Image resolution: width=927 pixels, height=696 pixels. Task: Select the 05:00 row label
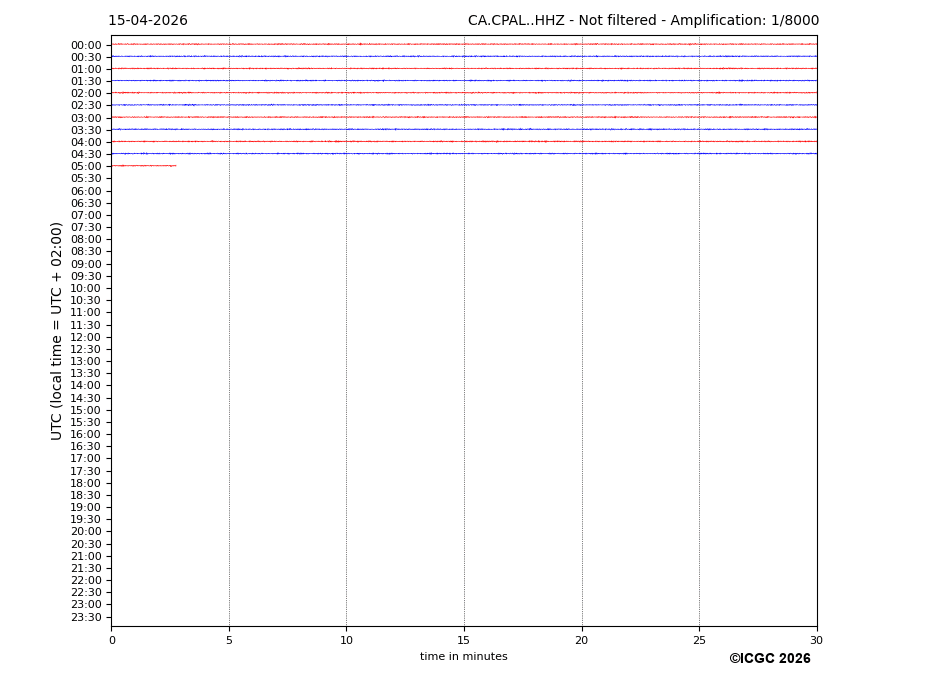85,166
